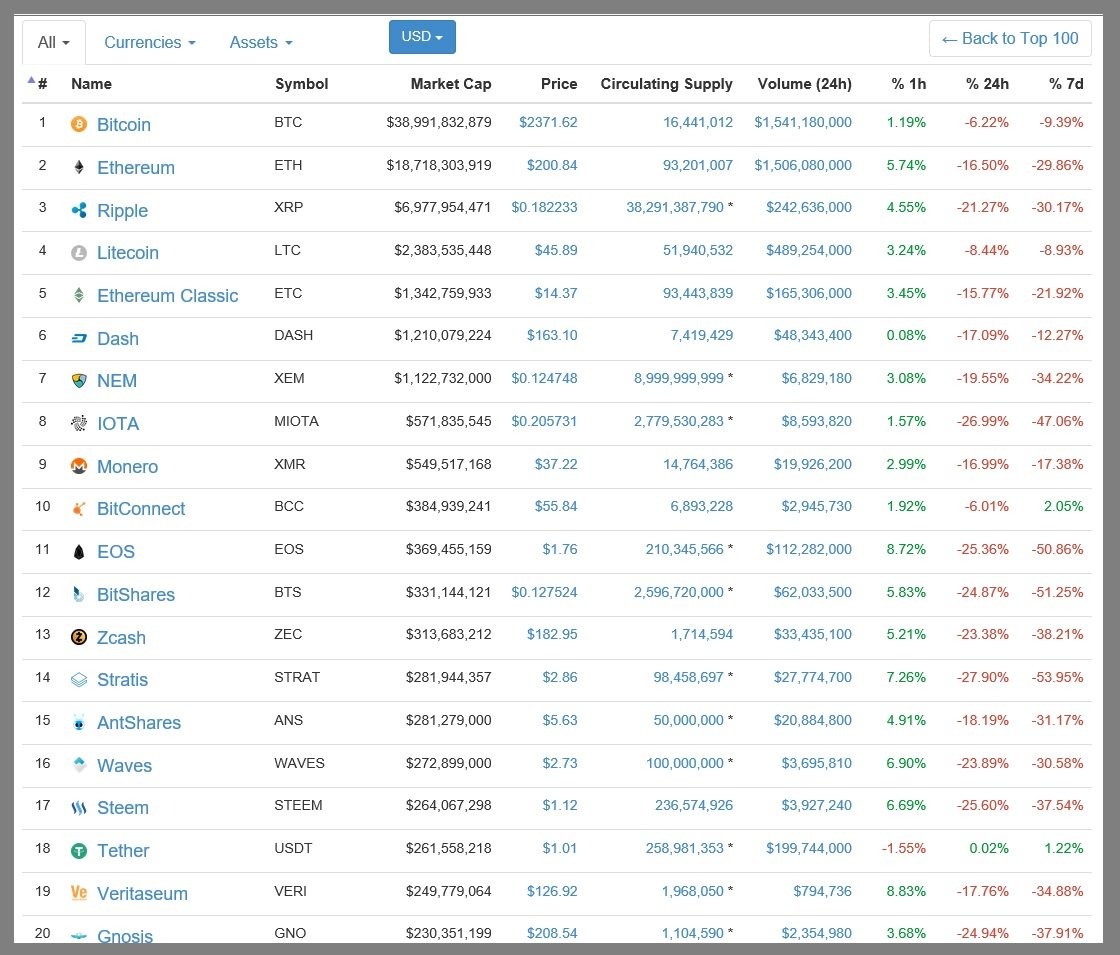Screen dimensions: 1120x955
Task: Open the All filter tab dropdown
Action: (x=54, y=42)
